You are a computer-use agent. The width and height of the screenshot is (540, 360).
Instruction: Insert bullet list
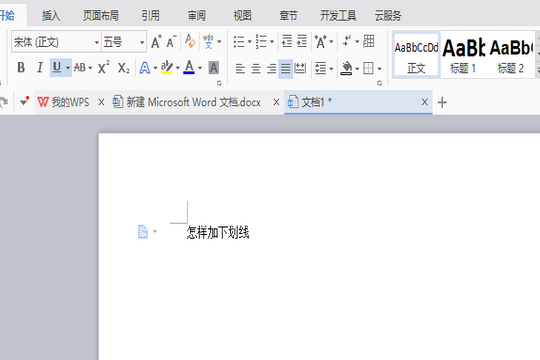click(239, 42)
